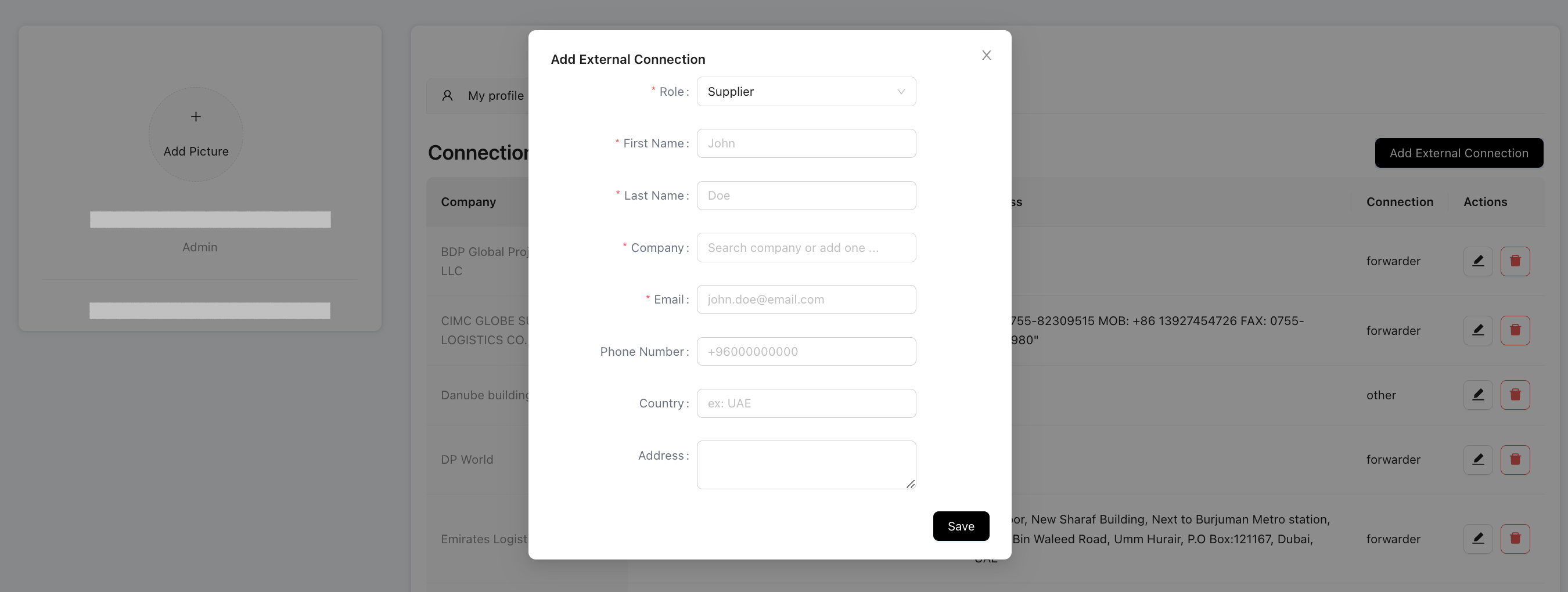
Task: Click the Phone Number field
Action: (805, 352)
